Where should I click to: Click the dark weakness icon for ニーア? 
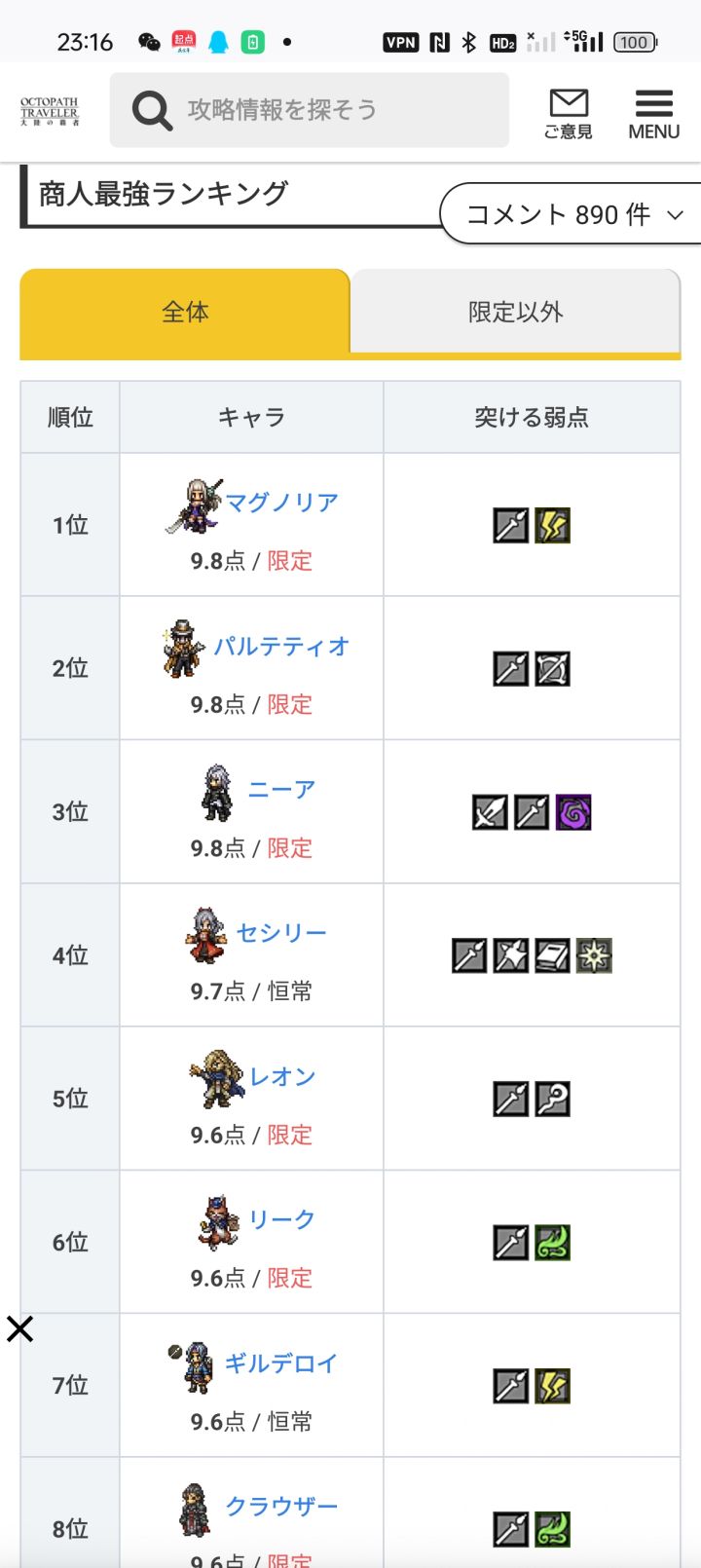tap(573, 812)
